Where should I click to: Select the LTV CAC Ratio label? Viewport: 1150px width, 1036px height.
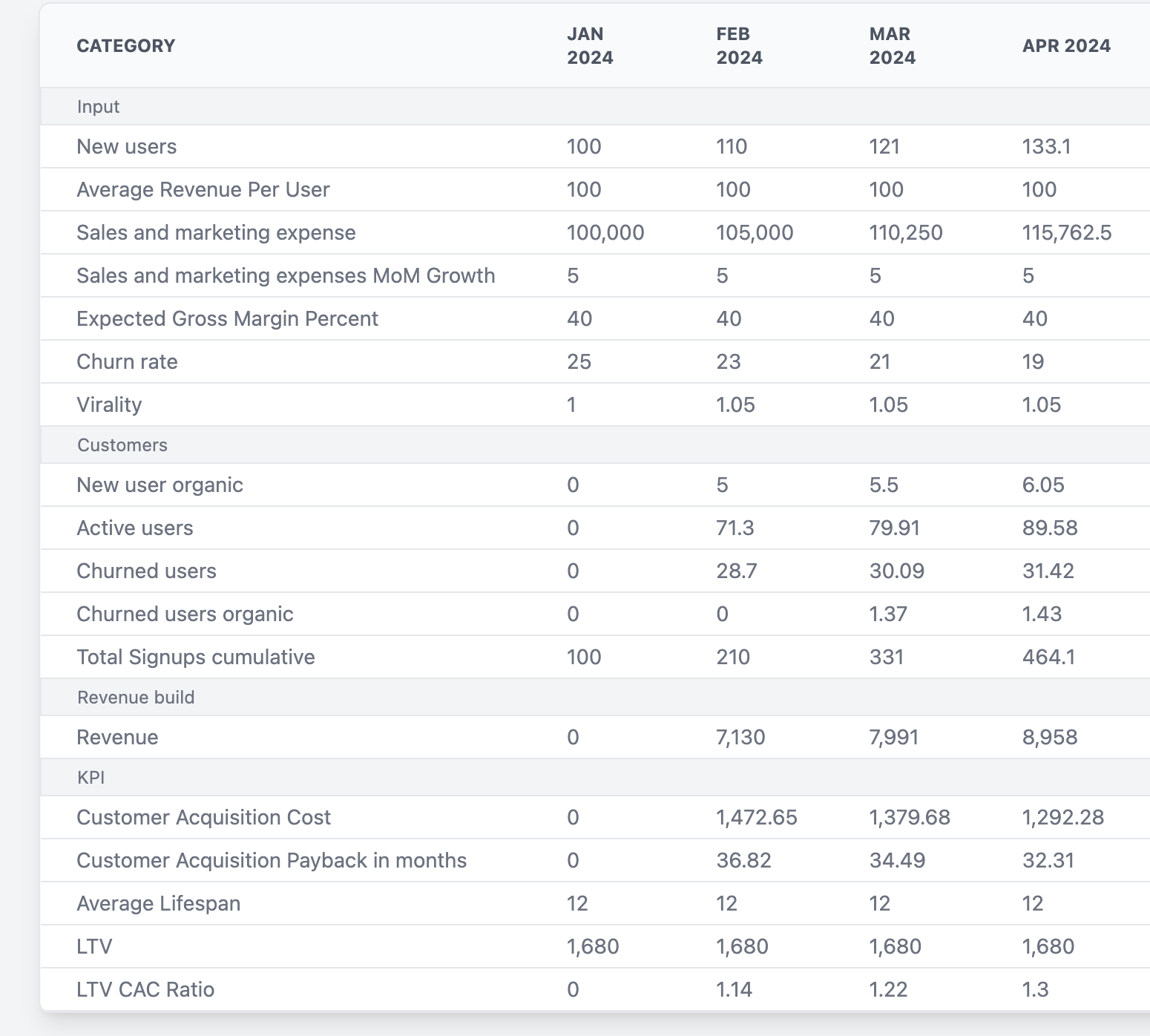coord(146,989)
